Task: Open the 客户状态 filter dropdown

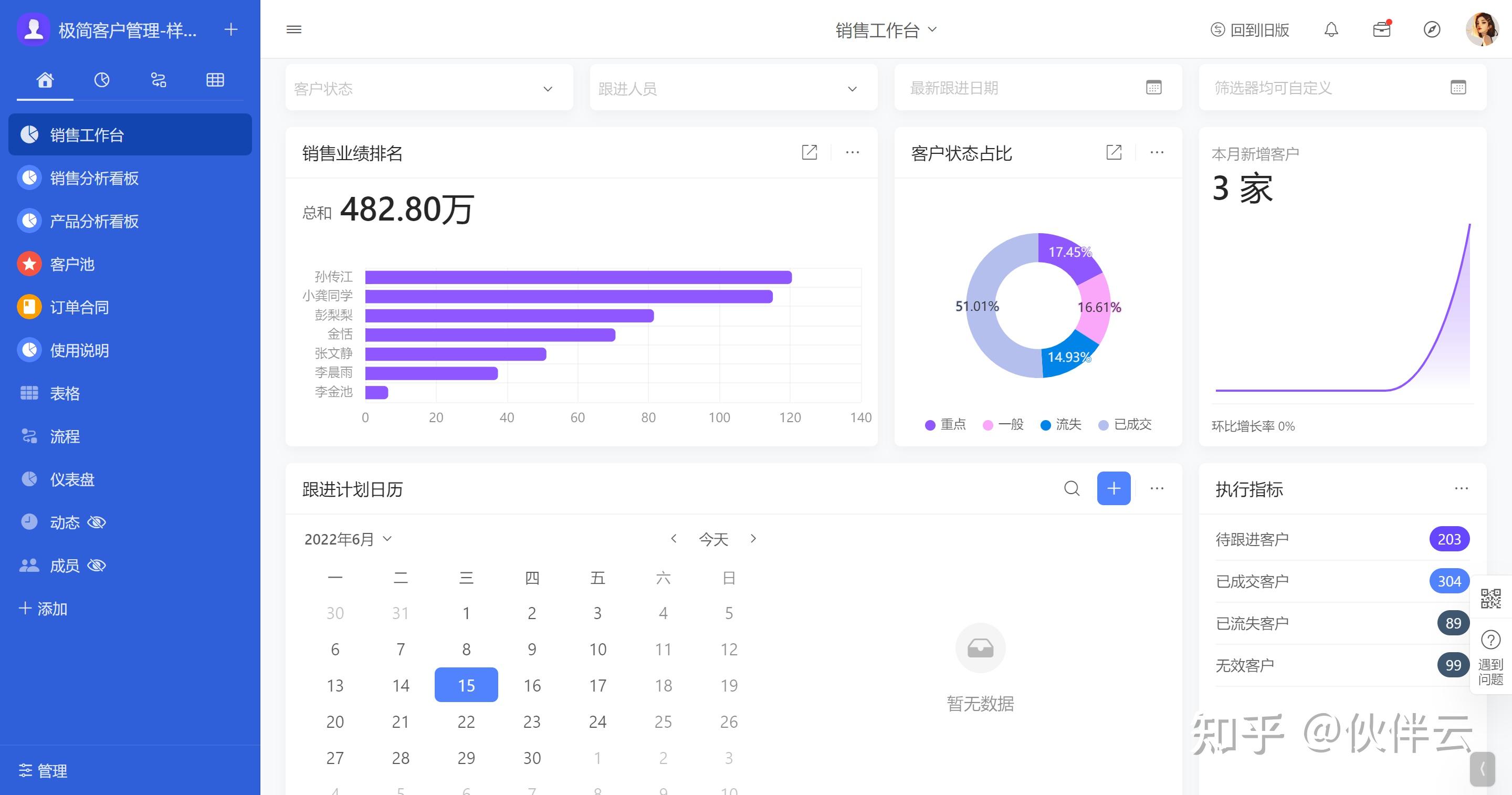Action: pos(428,88)
